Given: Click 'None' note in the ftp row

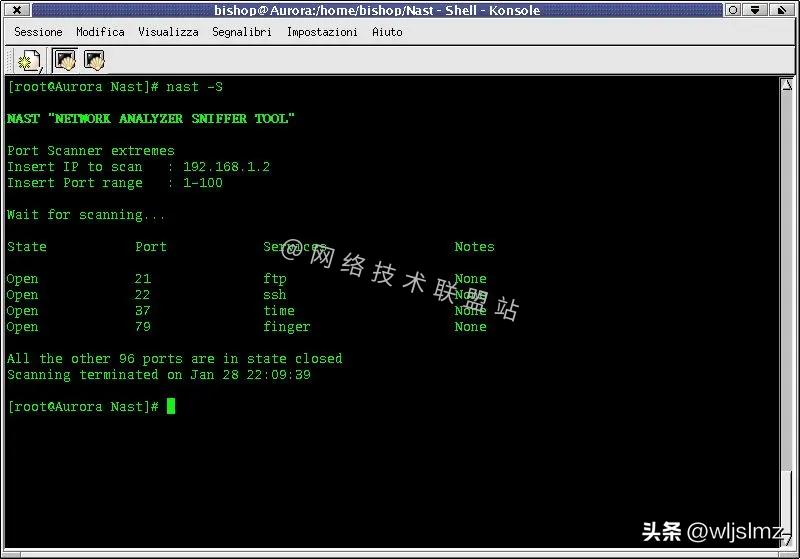Looking at the screenshot, I should tap(470, 279).
